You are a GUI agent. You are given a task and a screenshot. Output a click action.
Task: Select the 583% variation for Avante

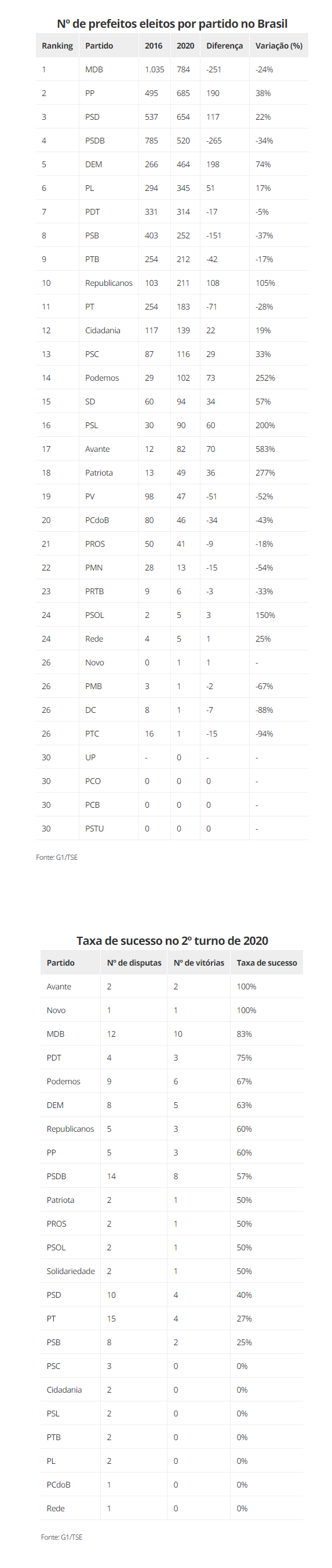point(265,449)
